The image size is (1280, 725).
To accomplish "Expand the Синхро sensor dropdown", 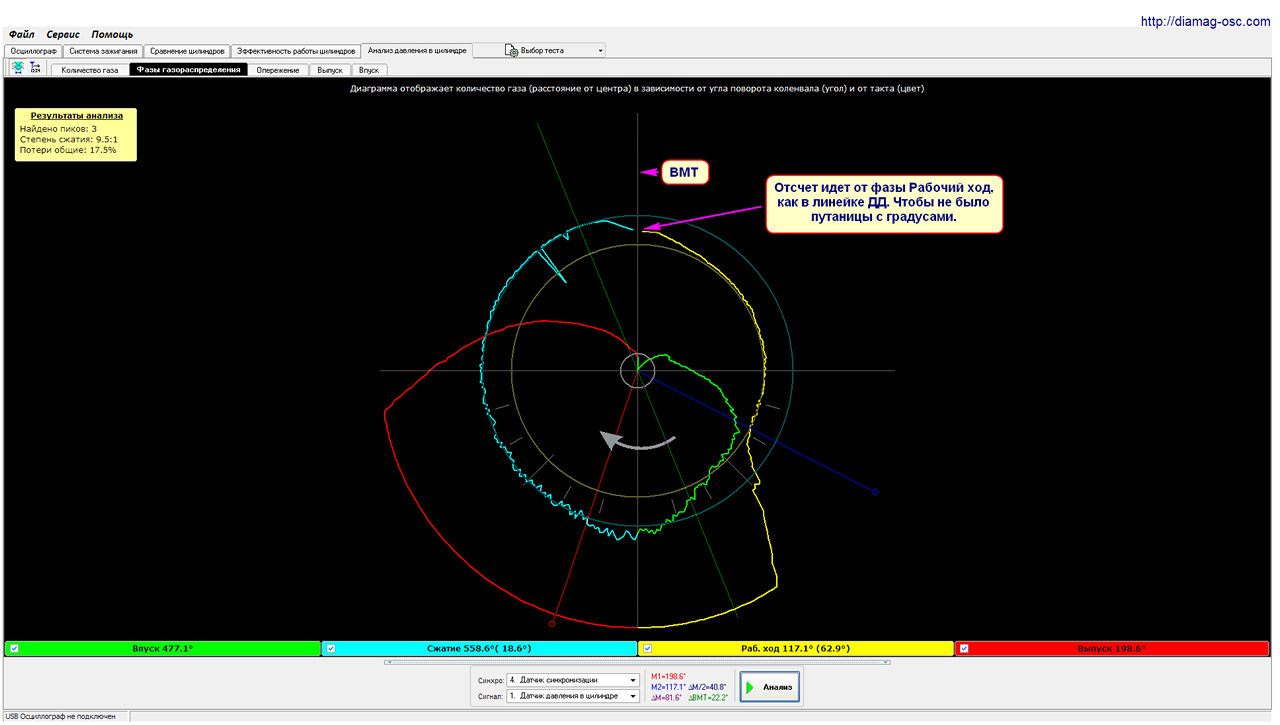I will (x=633, y=680).
